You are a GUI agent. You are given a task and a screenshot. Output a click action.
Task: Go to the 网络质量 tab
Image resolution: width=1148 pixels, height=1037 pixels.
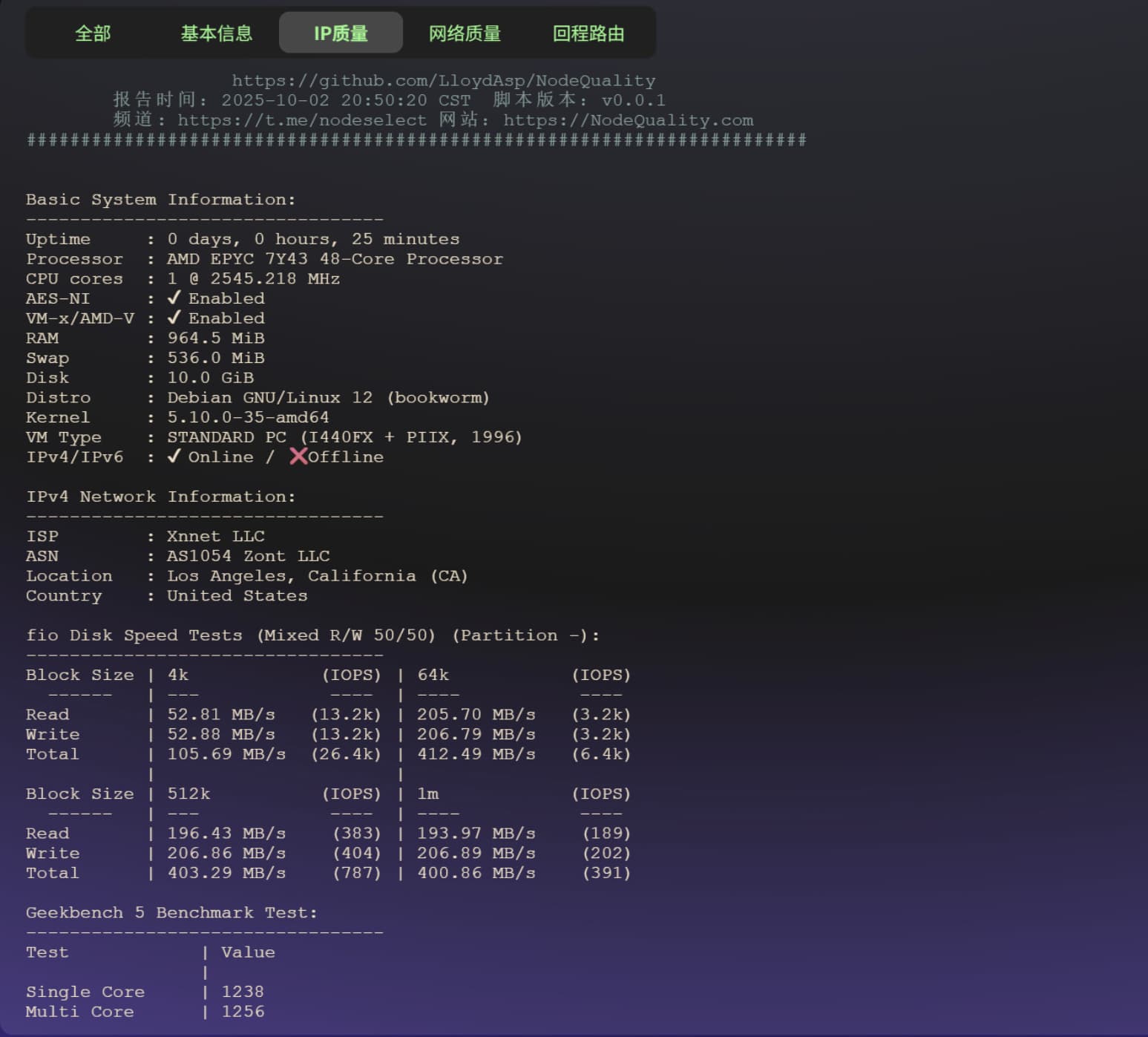pyautogui.click(x=465, y=33)
